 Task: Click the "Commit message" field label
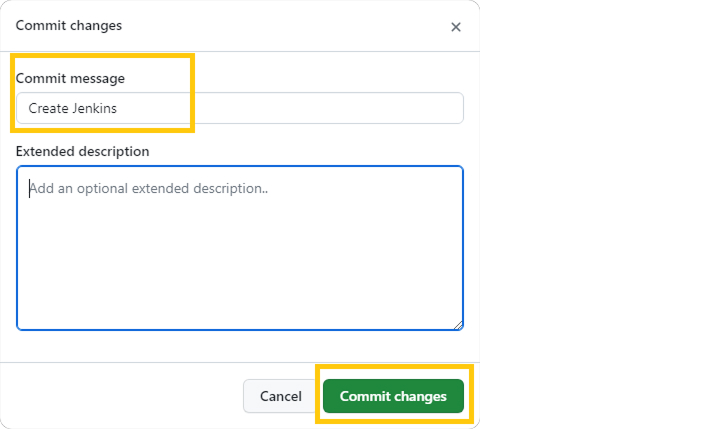[x=70, y=78]
